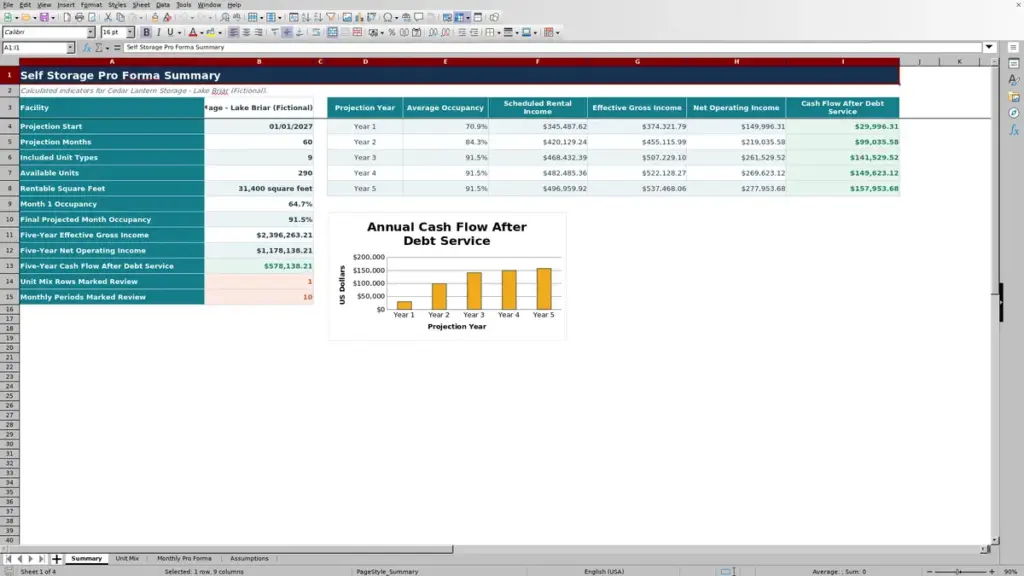This screenshot has width=1024, height=576.
Task: Open the sidebar Styles icon
Action: coord(1014,80)
